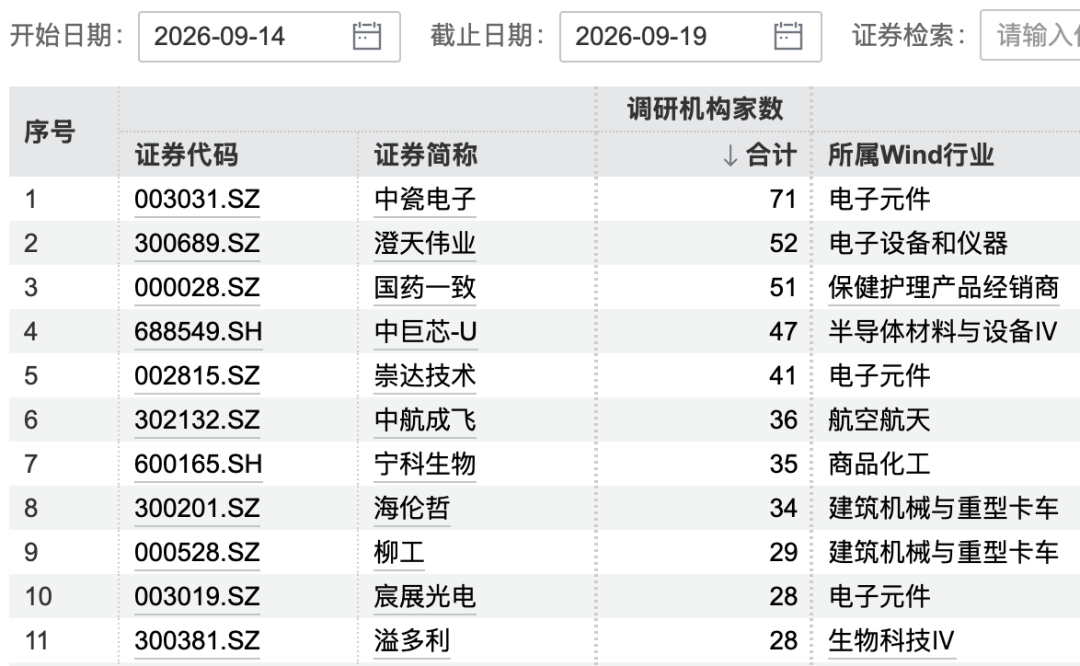The height and width of the screenshot is (666, 1080).
Task: Select the count 41 for 崇达技术
Action: coord(783,375)
